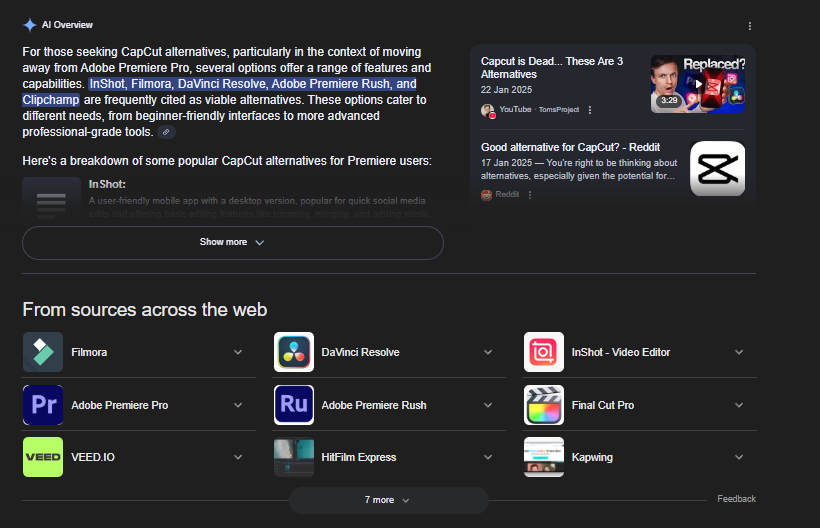The width and height of the screenshot is (820, 528).
Task: Click the VEED.IO green logo icon
Action: pos(43,457)
